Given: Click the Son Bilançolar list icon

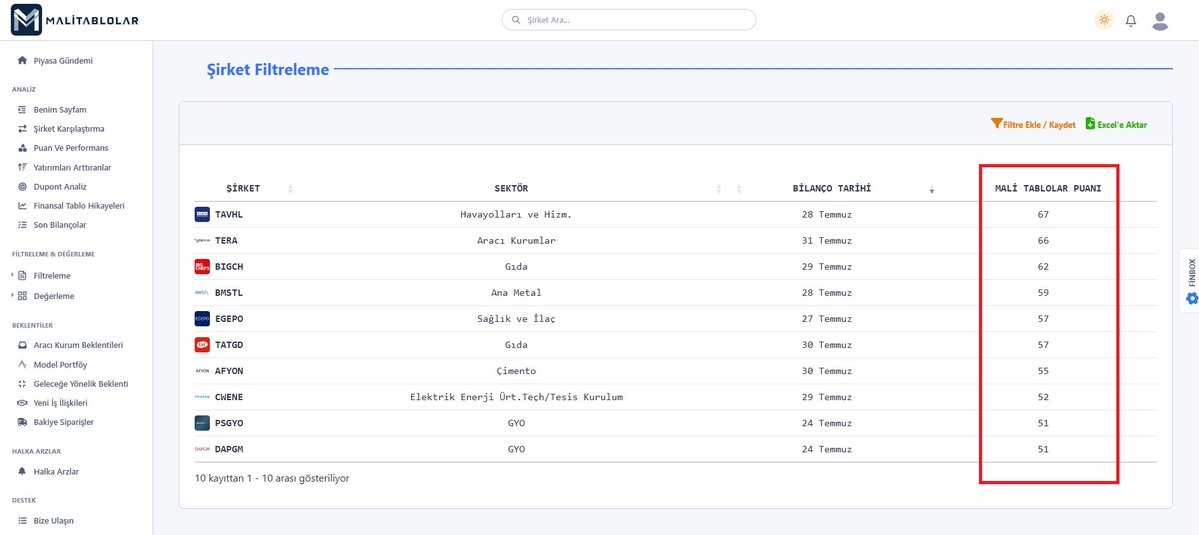Looking at the screenshot, I should coord(22,225).
